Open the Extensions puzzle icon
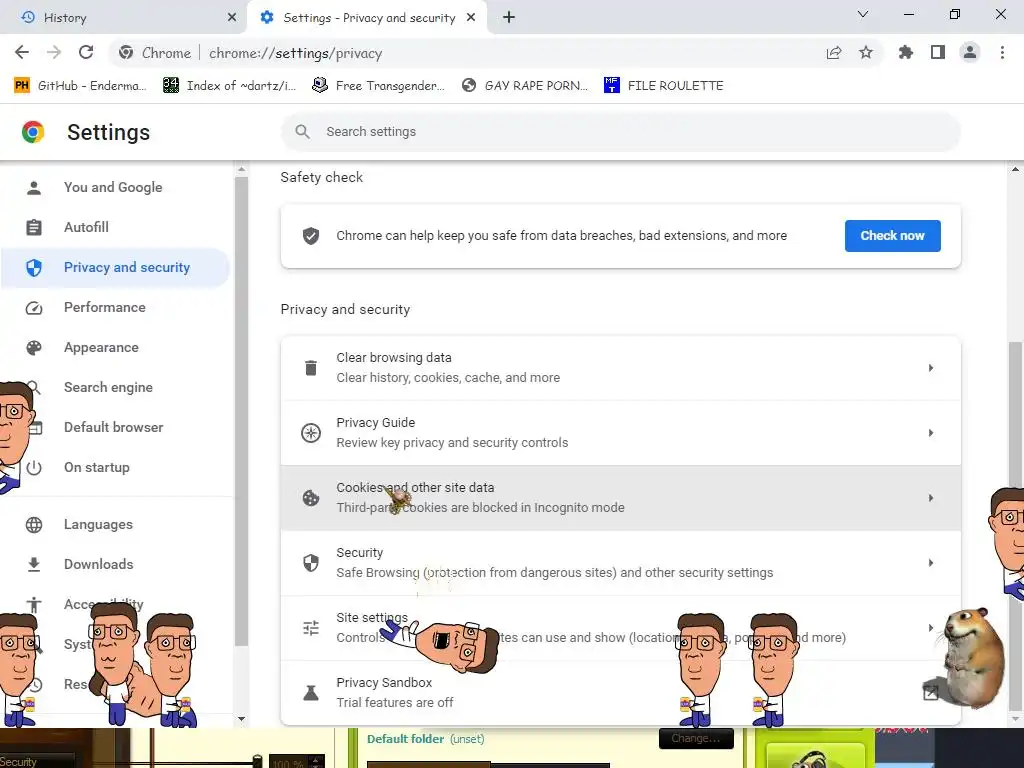This screenshot has width=1024, height=768. 905,53
